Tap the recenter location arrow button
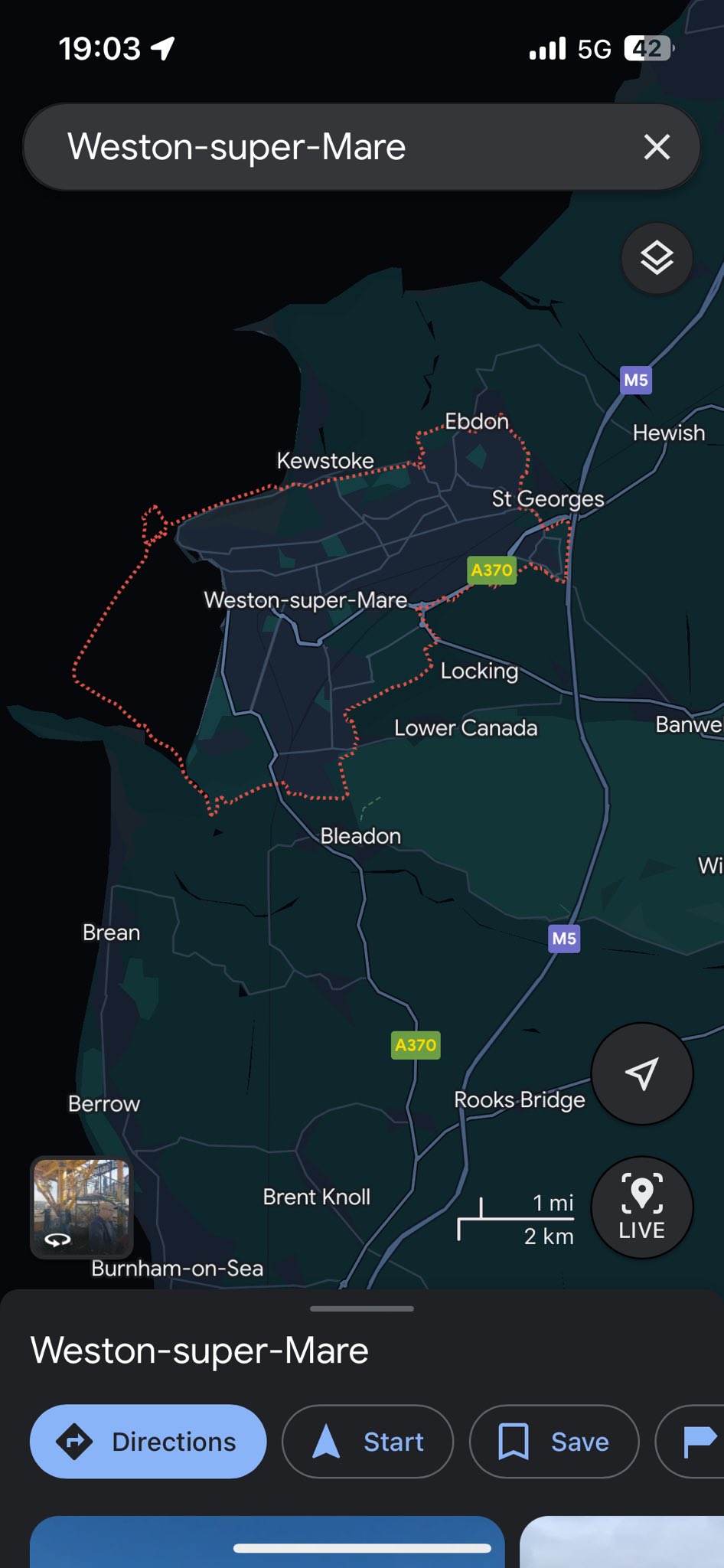The image size is (724, 1568). [x=642, y=1073]
